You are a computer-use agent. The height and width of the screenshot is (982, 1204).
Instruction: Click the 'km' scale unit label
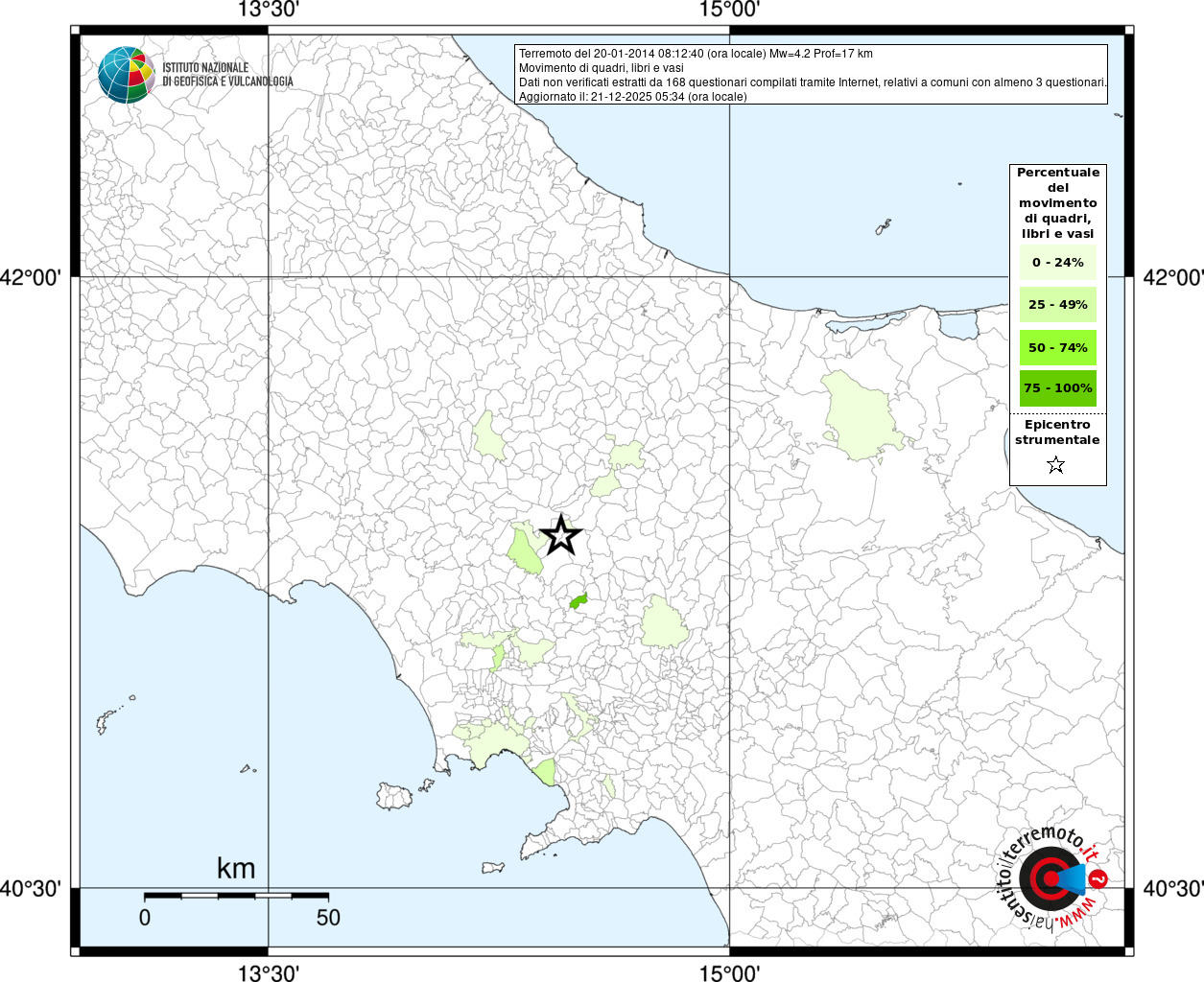pos(236,868)
